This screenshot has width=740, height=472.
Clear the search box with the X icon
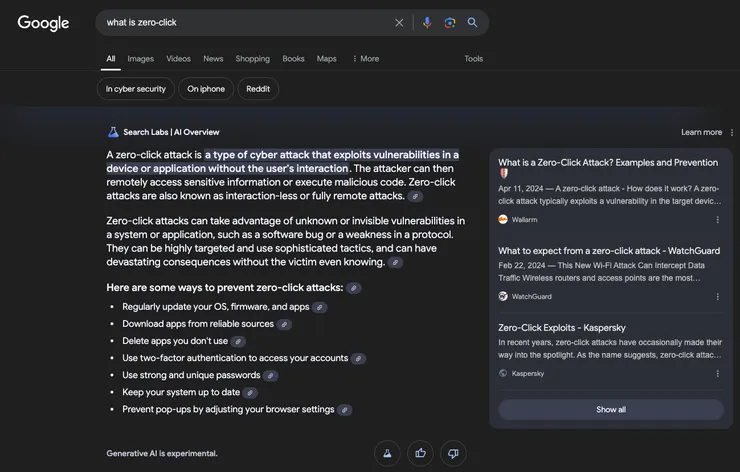click(399, 23)
